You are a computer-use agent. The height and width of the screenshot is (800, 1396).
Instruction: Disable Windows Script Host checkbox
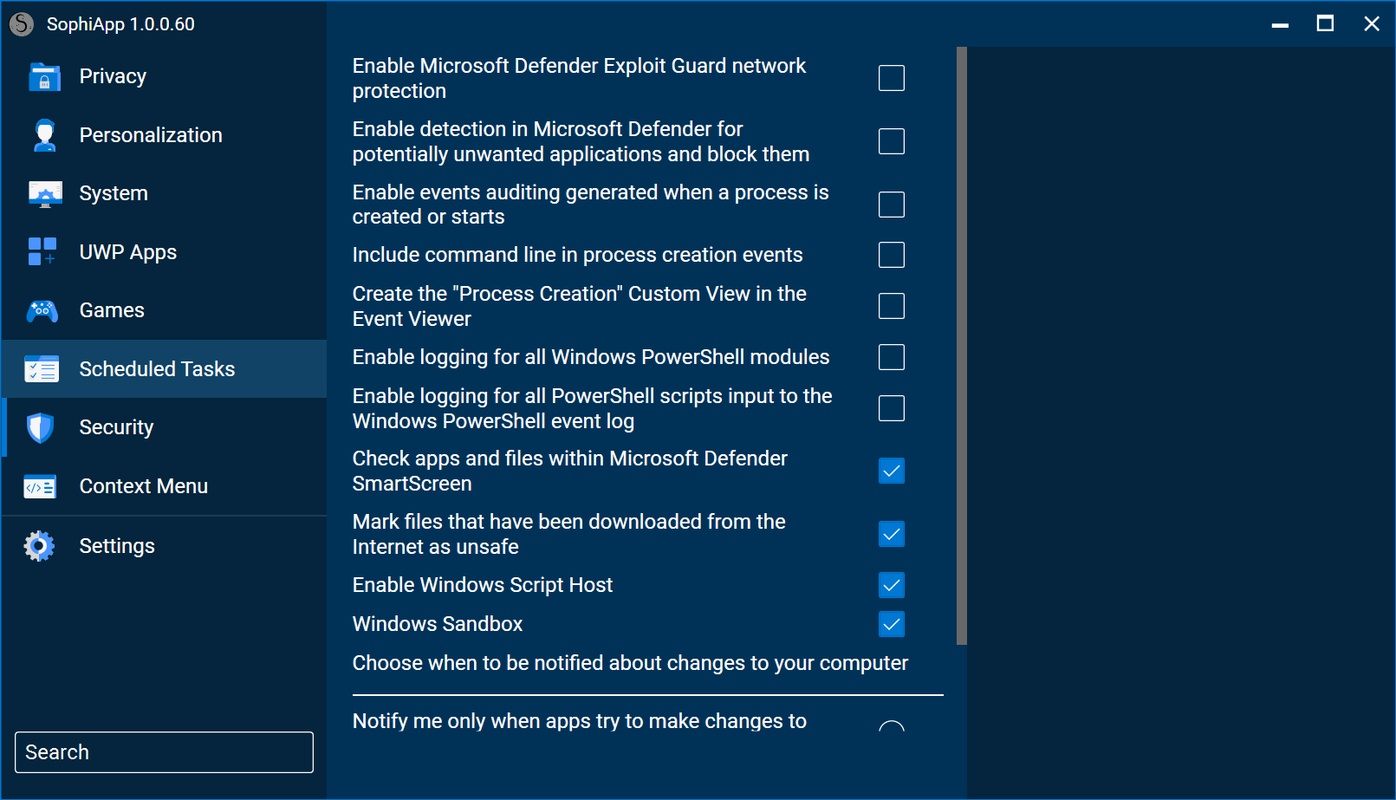coord(891,585)
